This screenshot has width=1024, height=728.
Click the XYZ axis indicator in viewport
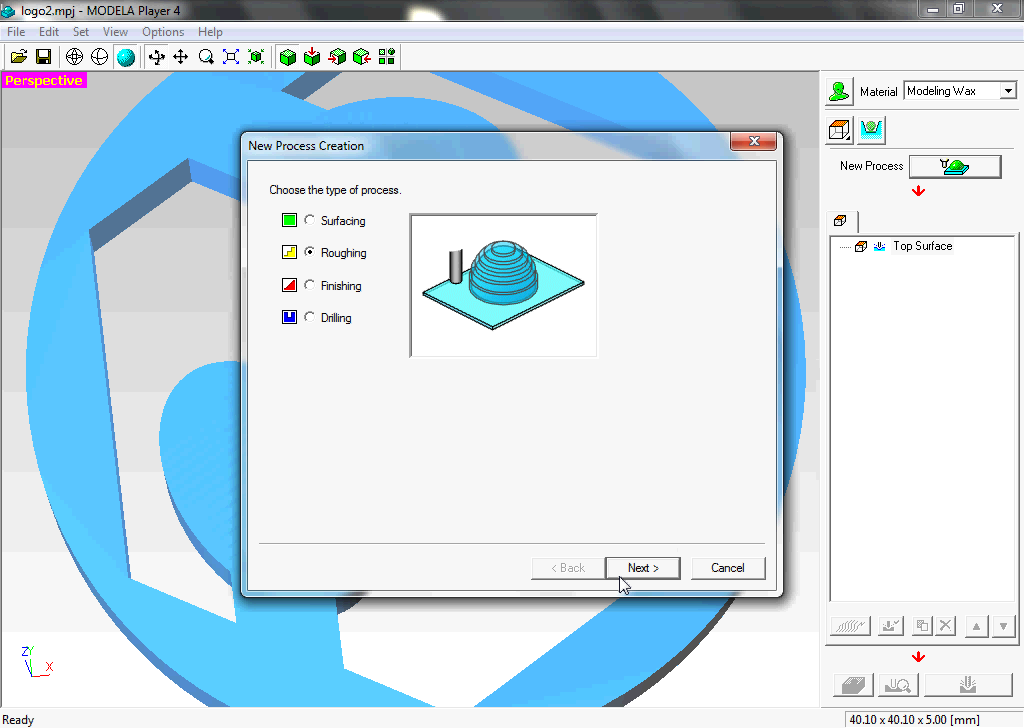(37, 661)
